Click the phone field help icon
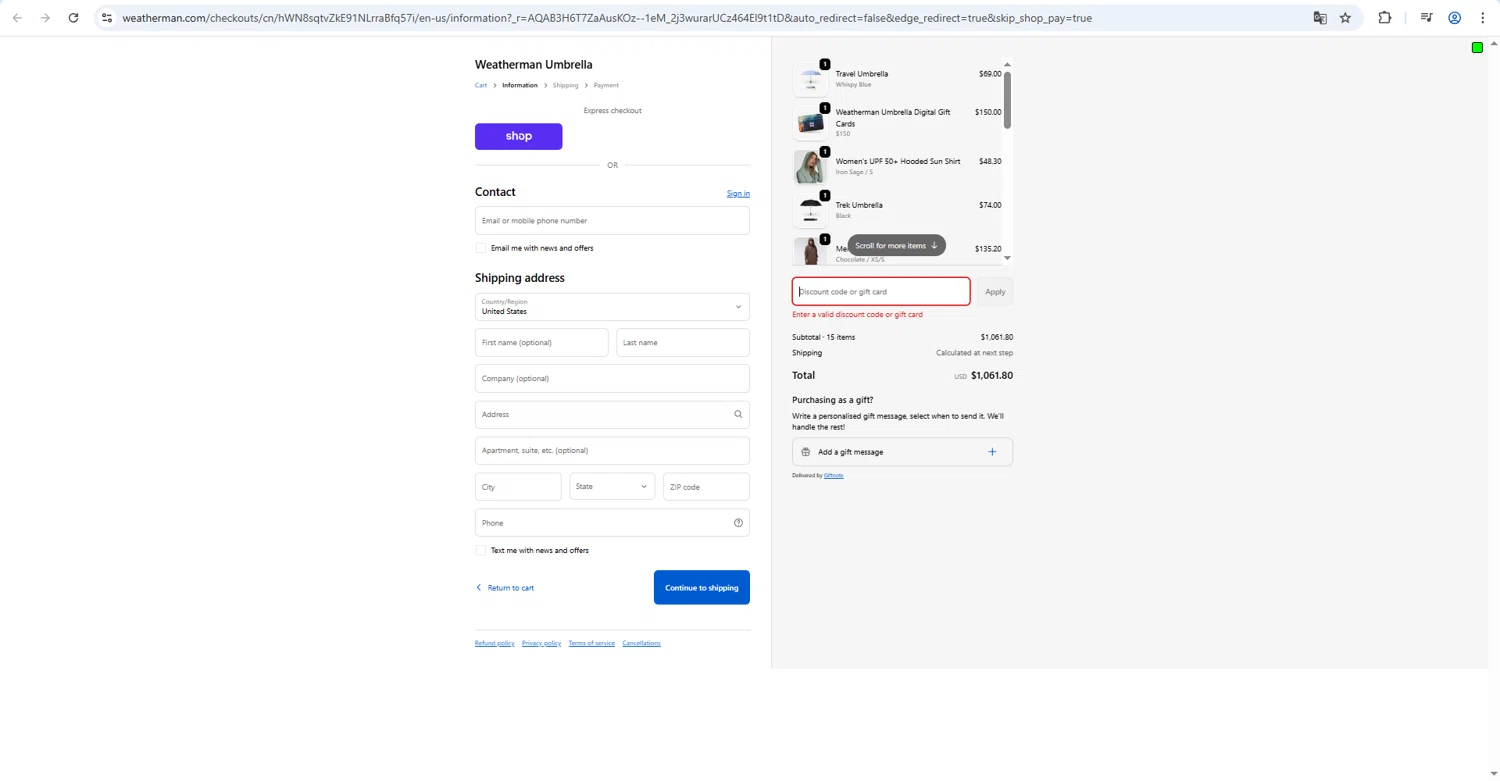Screen dimensions: 1500x781 coord(738,523)
